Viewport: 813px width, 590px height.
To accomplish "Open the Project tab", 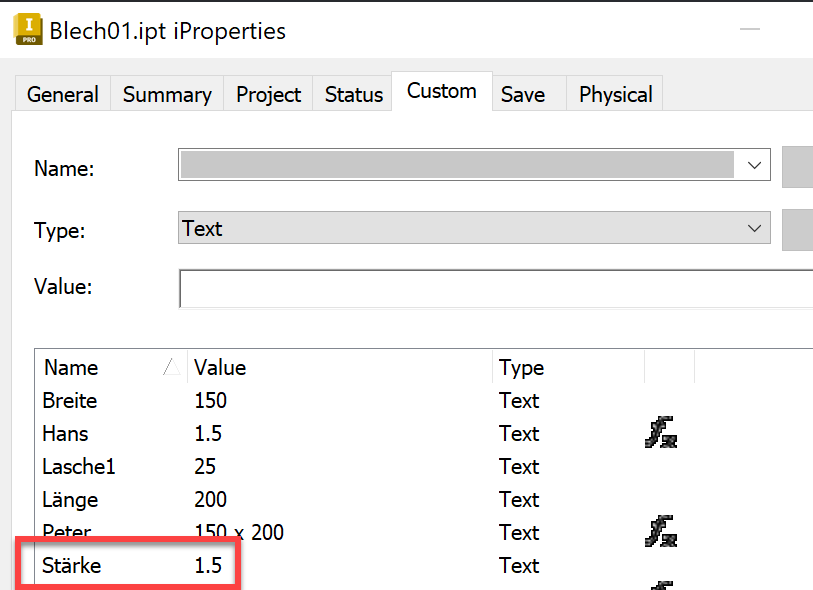I will (267, 94).
